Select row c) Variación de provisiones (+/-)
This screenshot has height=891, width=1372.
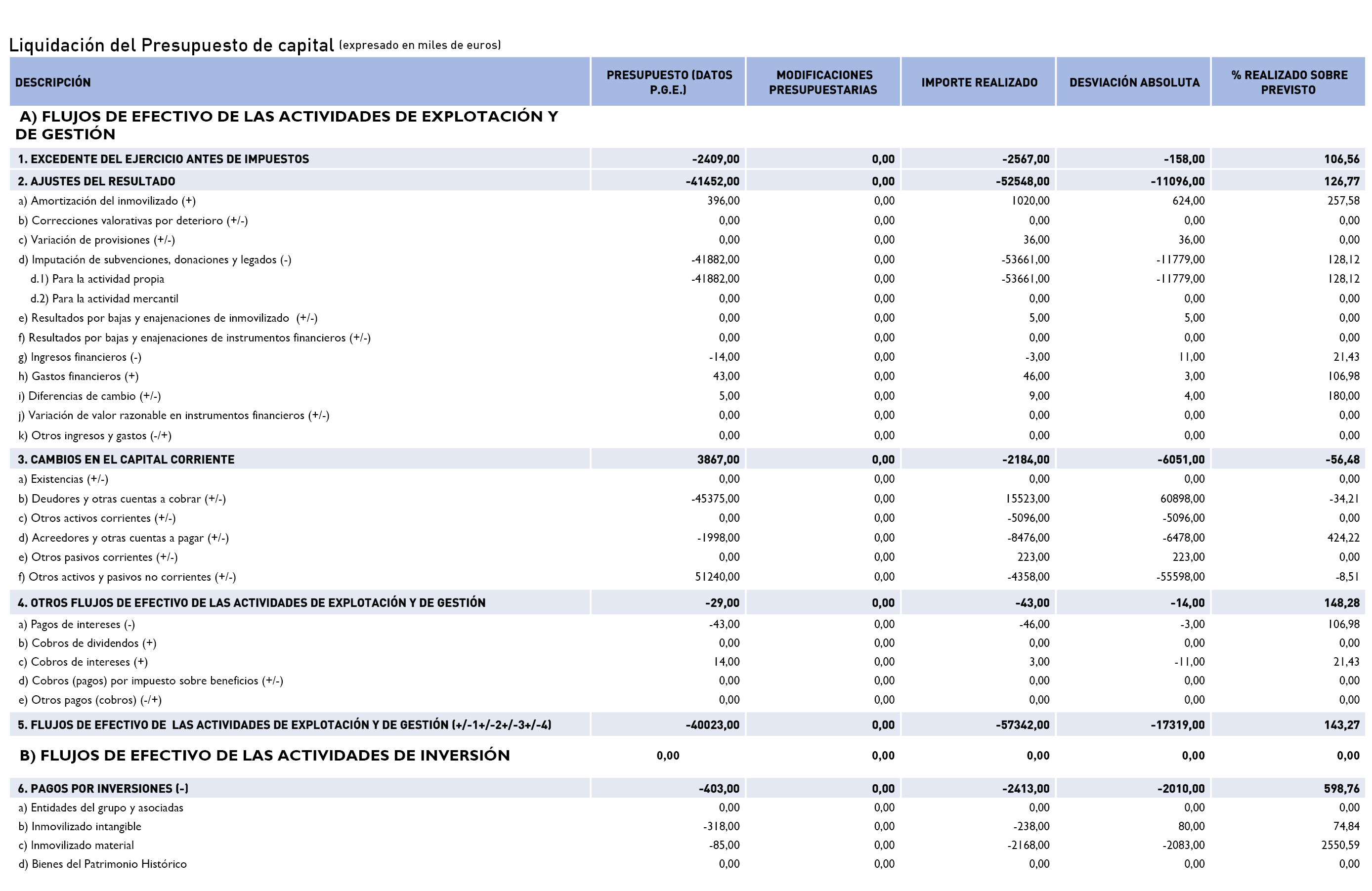coord(687,240)
